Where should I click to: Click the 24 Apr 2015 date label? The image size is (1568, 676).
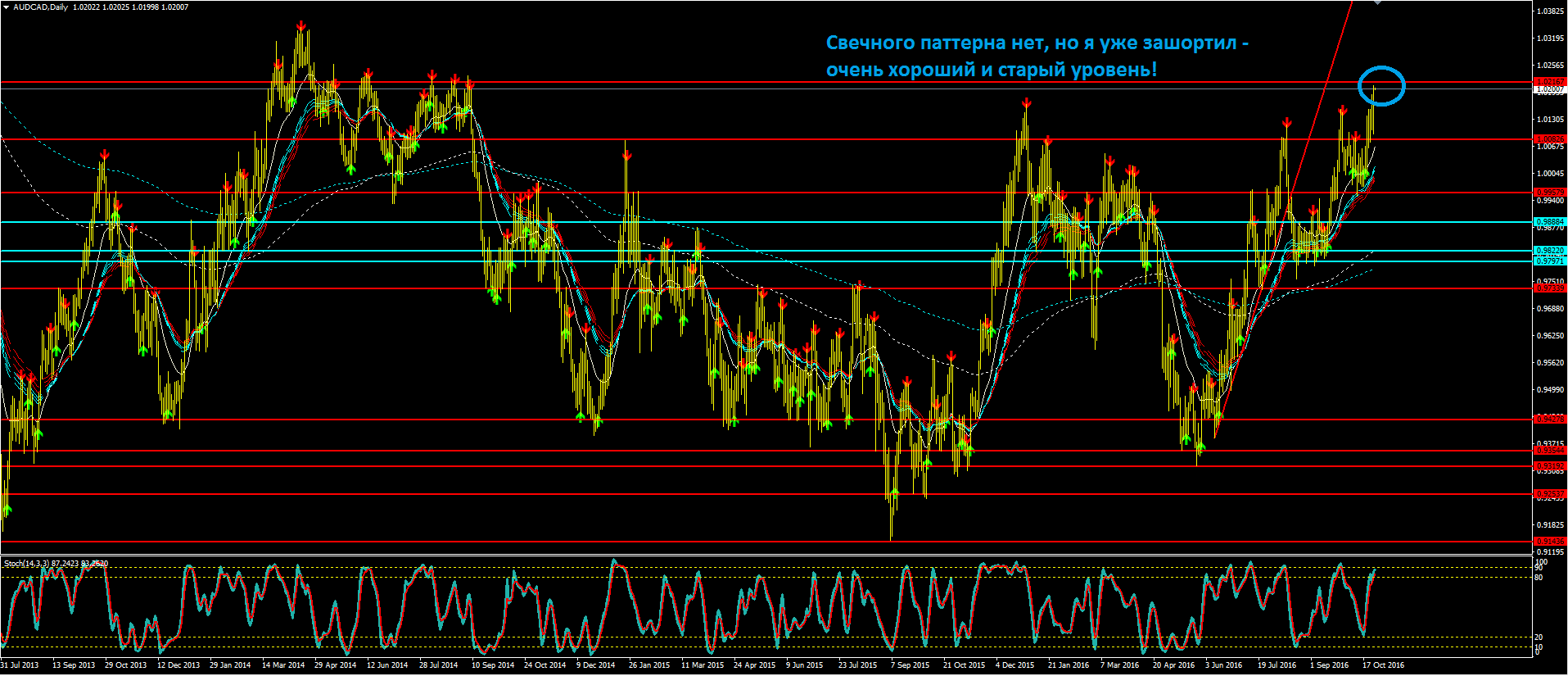tap(754, 665)
